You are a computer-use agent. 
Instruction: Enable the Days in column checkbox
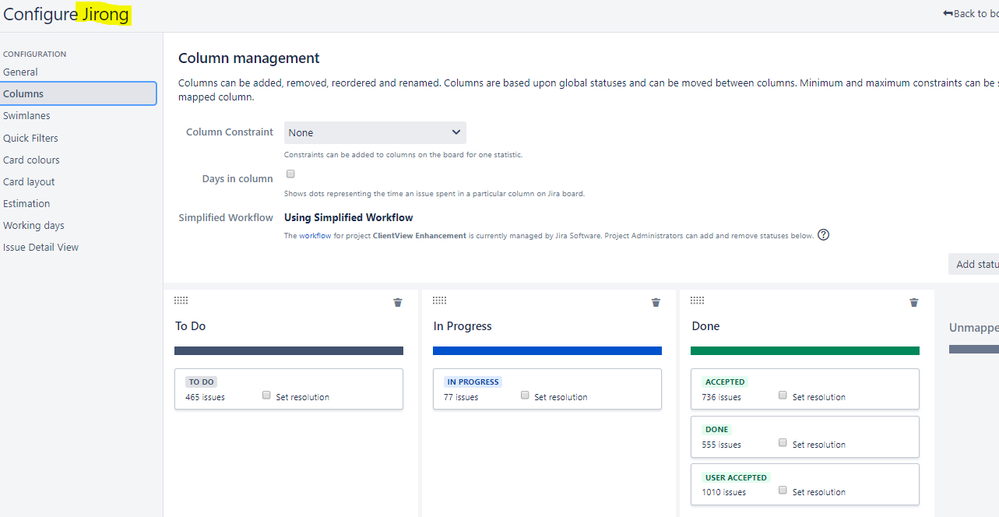point(291,173)
